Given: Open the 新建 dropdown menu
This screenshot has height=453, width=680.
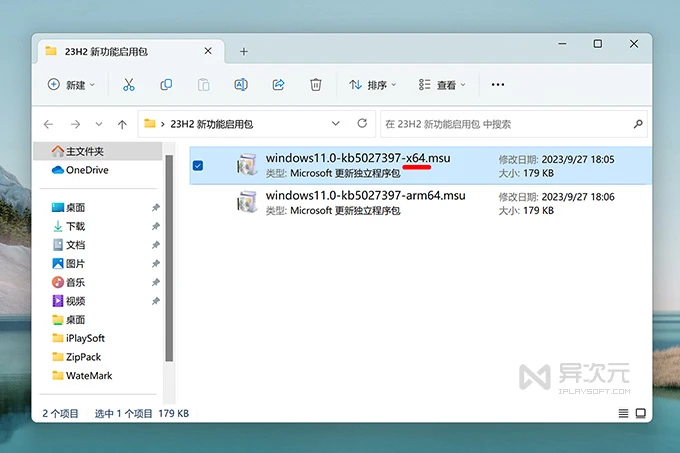Looking at the screenshot, I should click(71, 85).
